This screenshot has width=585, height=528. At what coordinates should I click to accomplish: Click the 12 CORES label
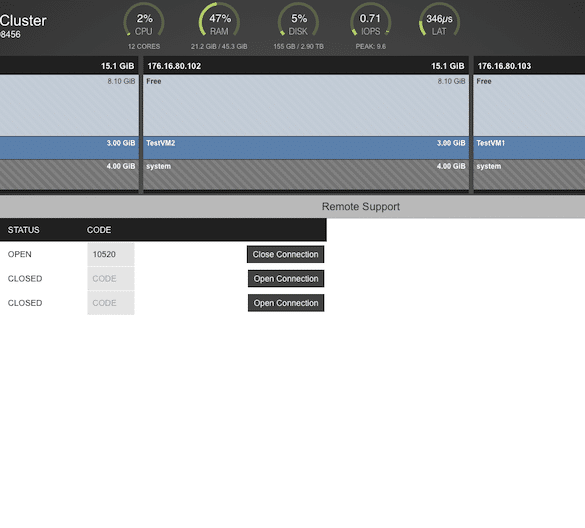pos(144,47)
